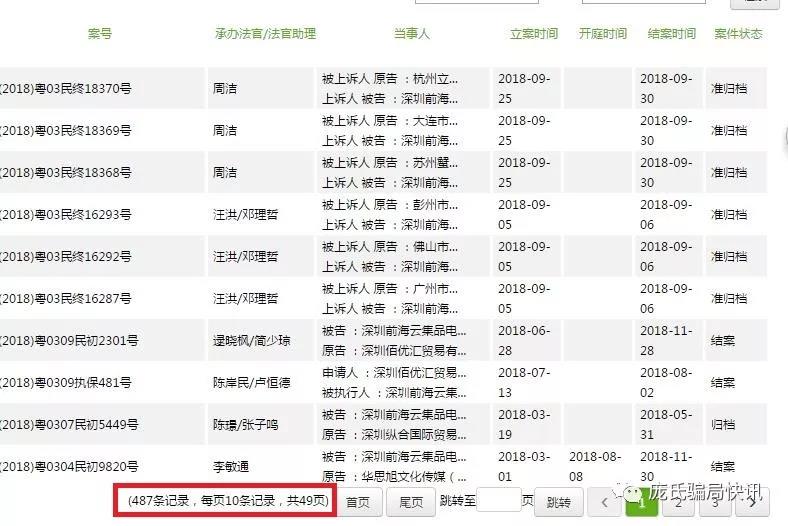Sort by 立案时间 column header
Image resolution: width=788 pixels, height=526 pixels.
pyautogui.click(x=534, y=34)
